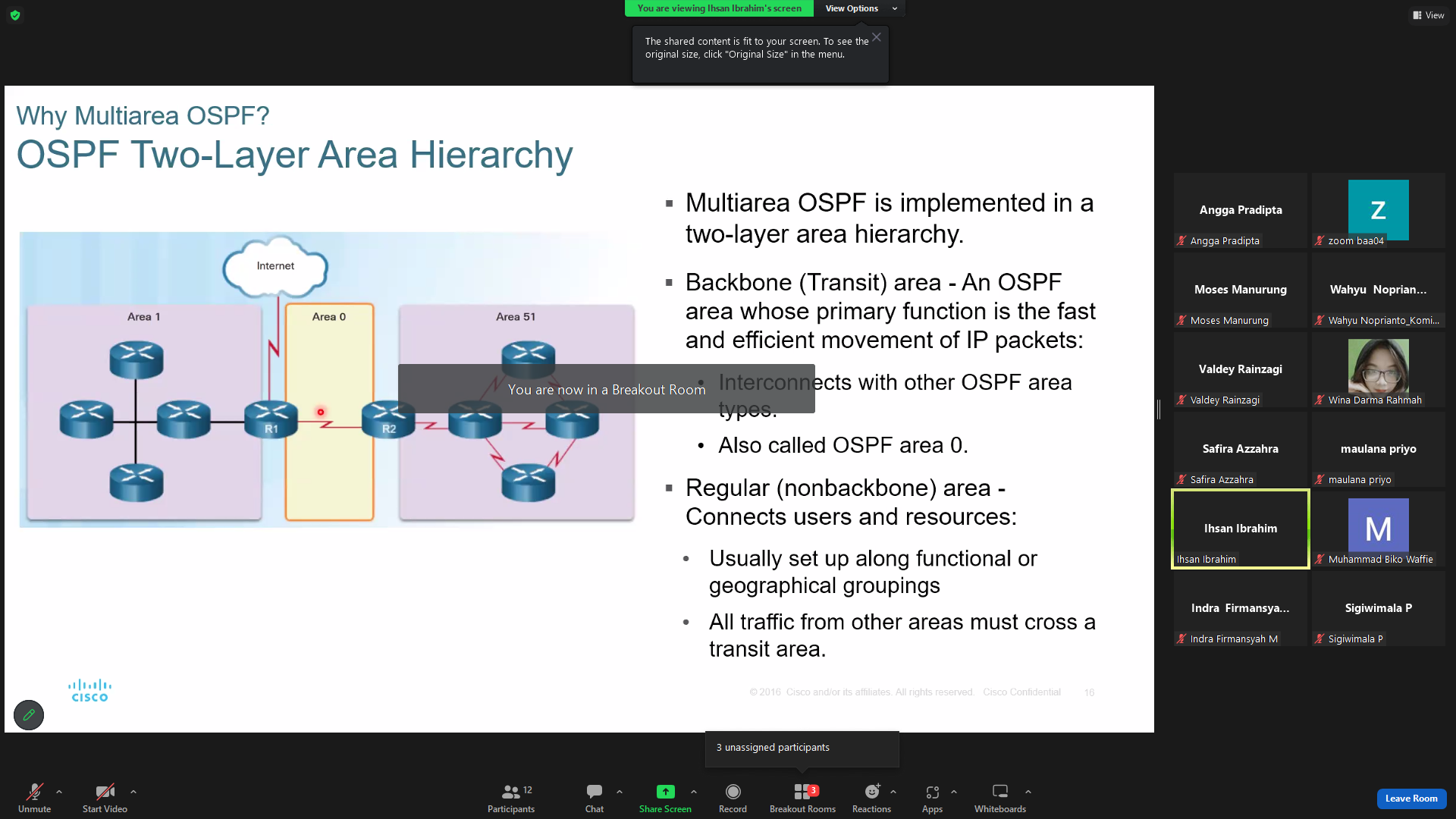
Task: Click the R1 router in slide diagram
Action: 271,419
